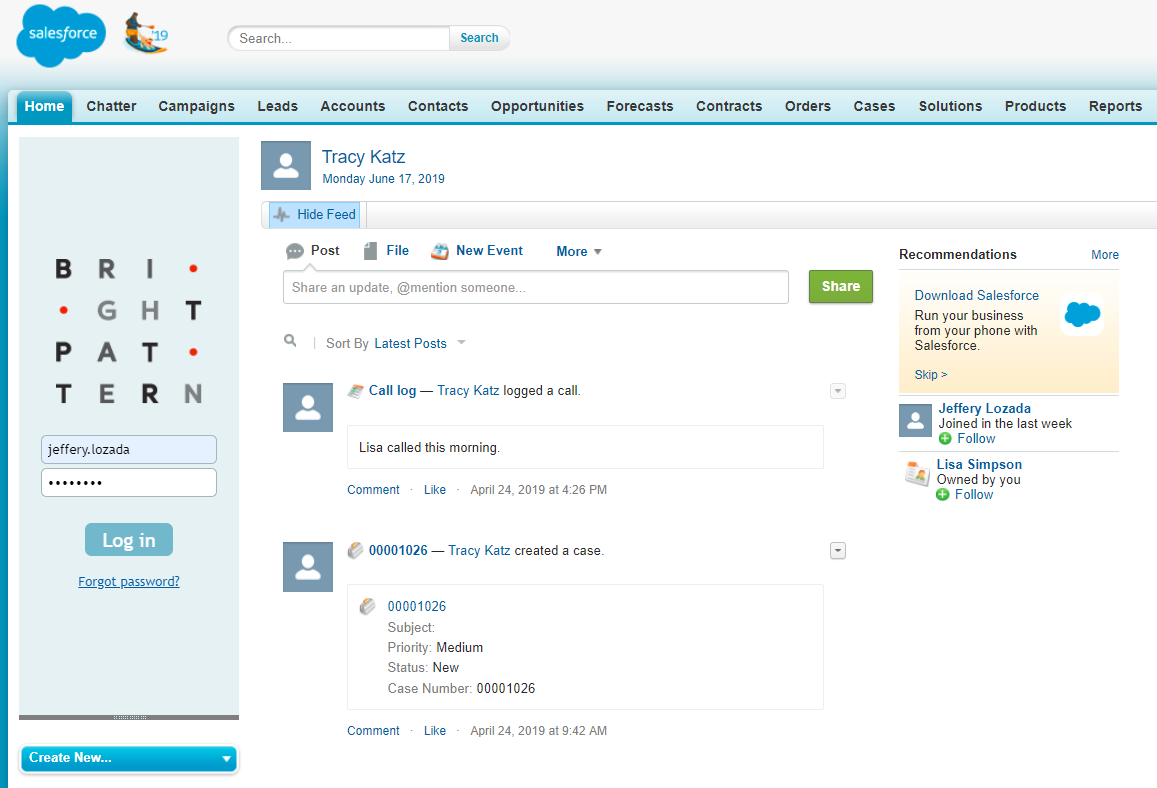Viewport: 1157px width, 788px height.
Task: Open the Contacts tab
Action: (438, 106)
